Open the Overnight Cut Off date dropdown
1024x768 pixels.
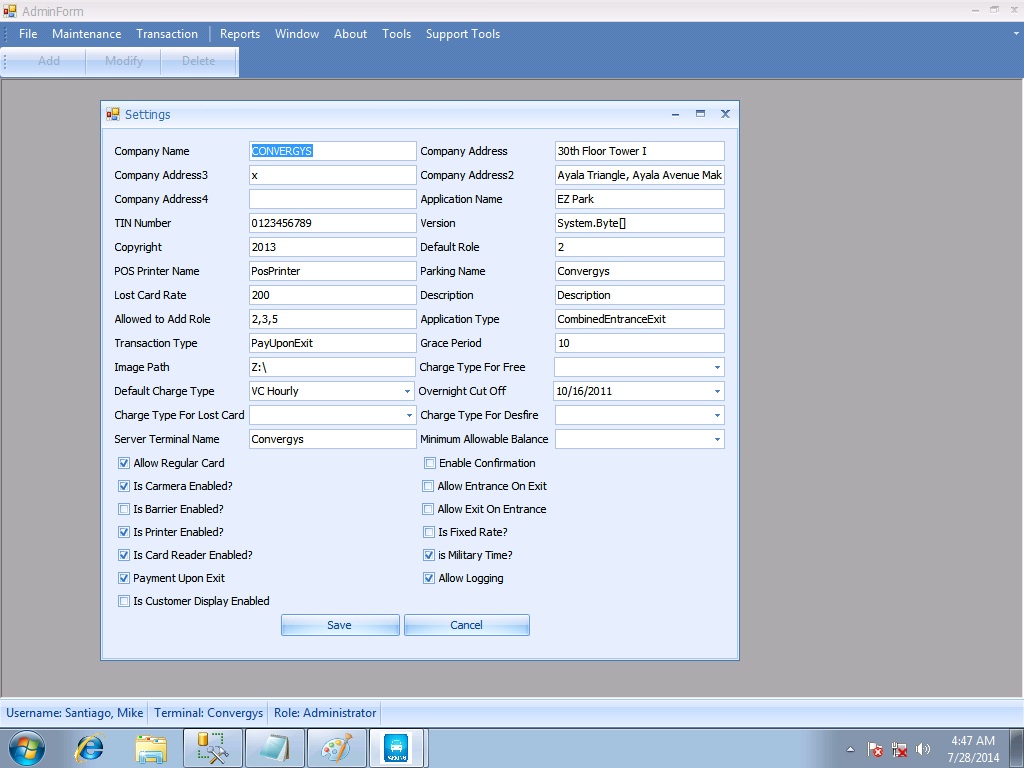click(717, 391)
